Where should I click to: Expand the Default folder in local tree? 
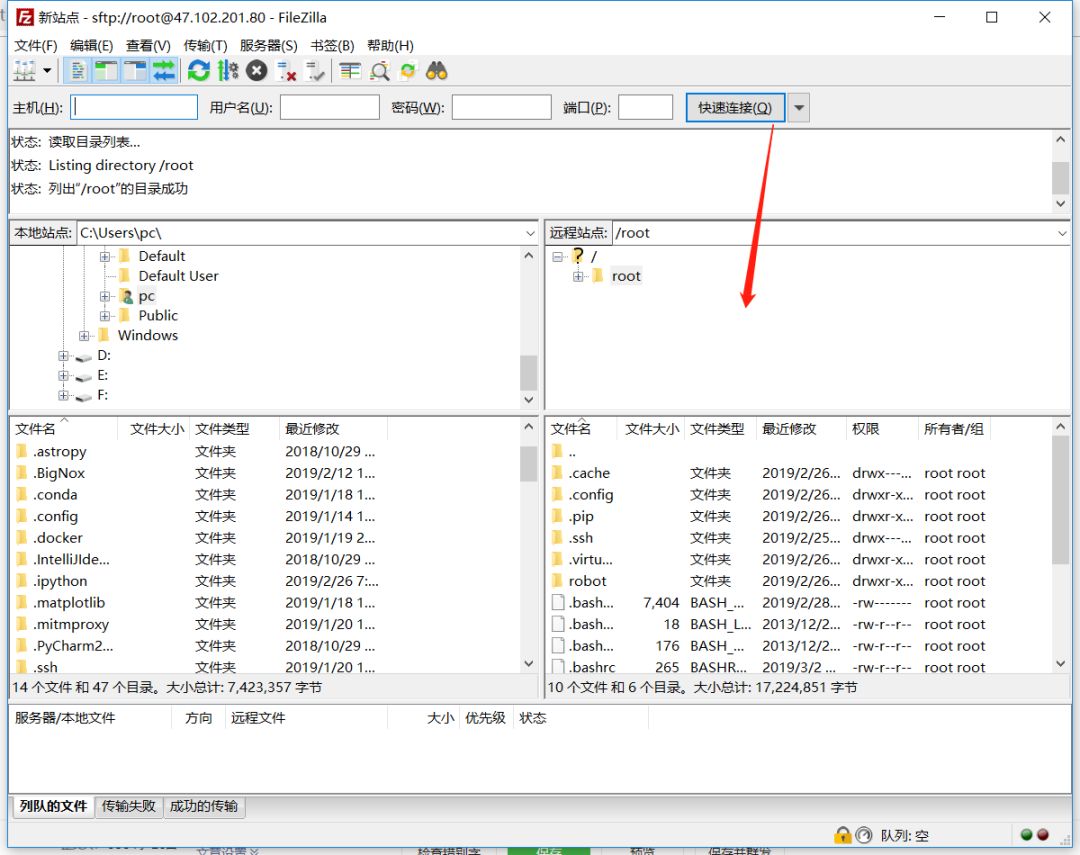click(x=105, y=256)
